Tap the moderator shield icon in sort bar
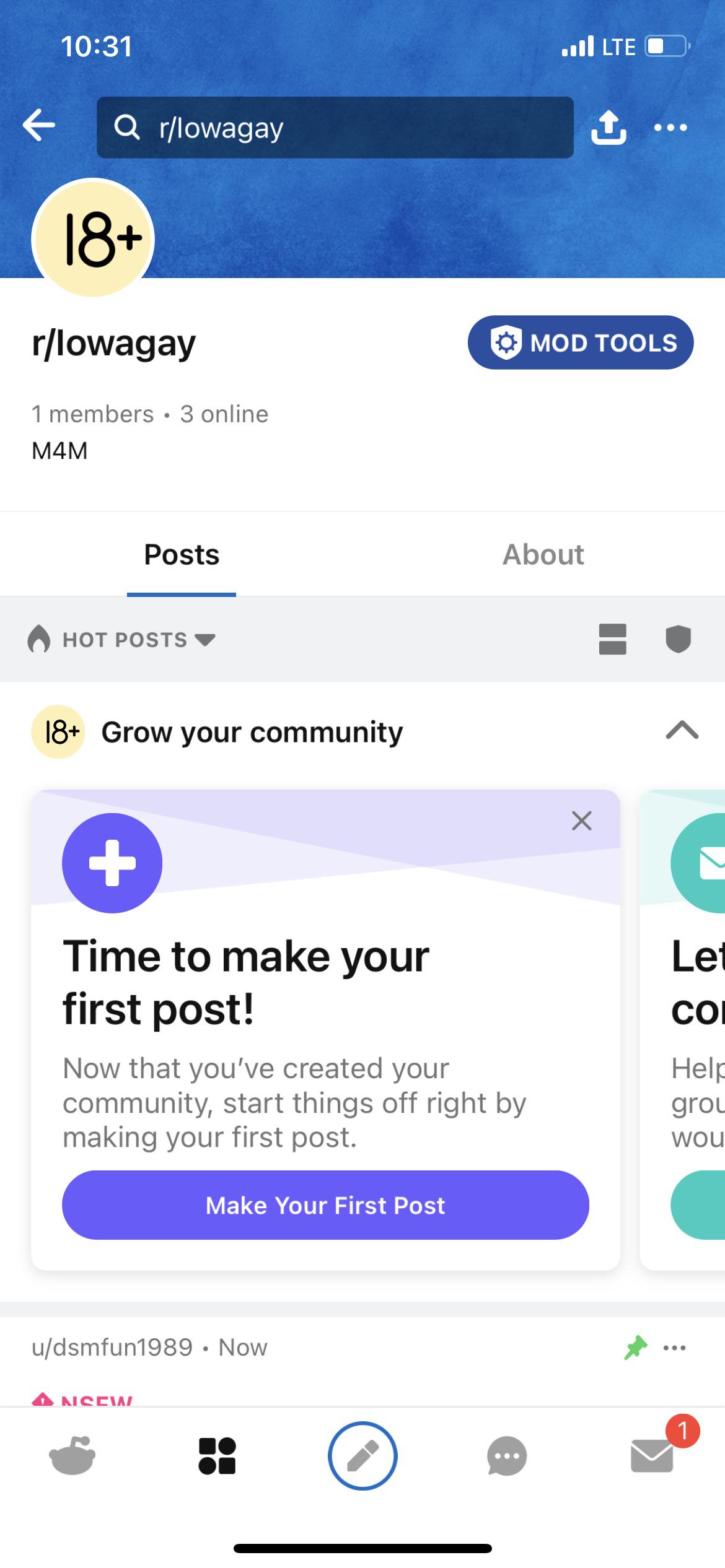The image size is (725, 1568). pos(678,639)
